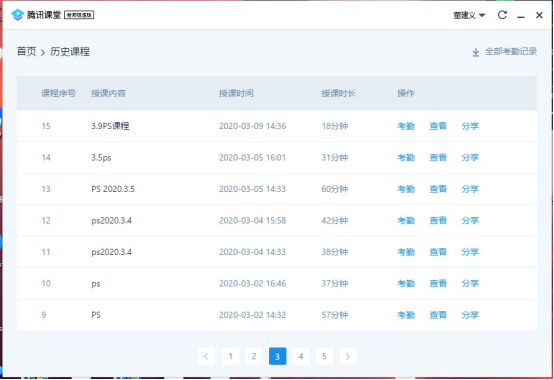Refresh the page with the reload icon
Screen dimensions: 554x380
point(502,15)
